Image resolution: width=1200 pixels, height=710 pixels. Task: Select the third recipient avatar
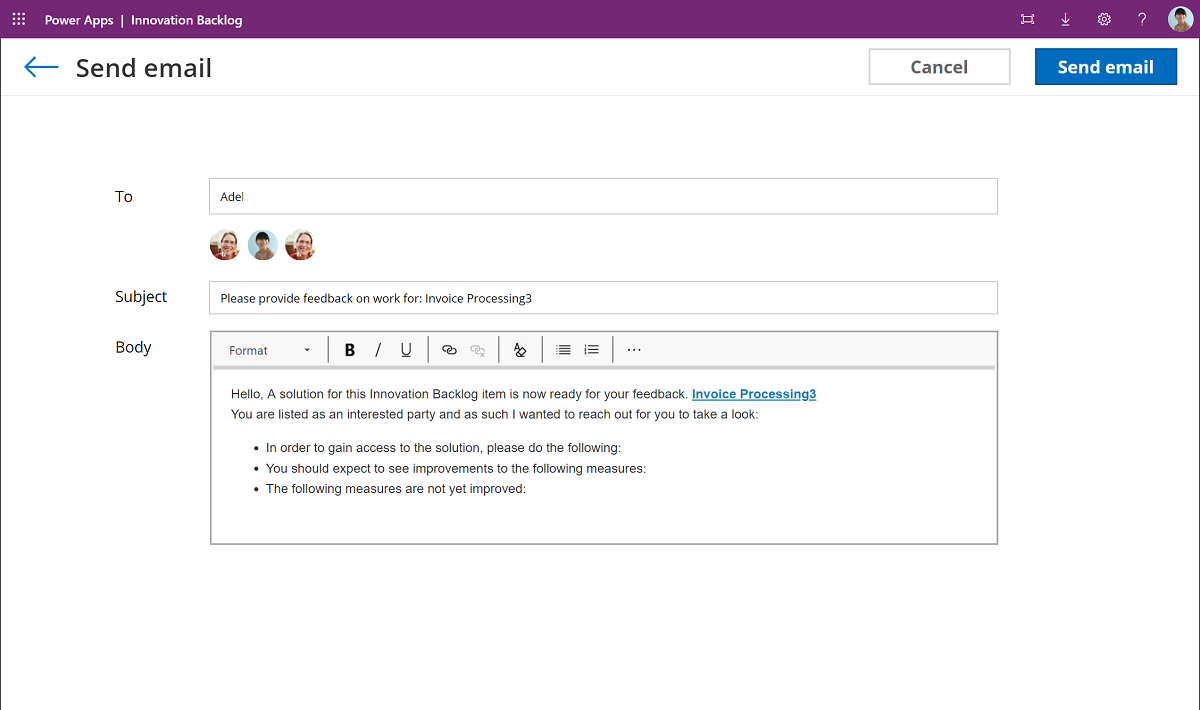(x=300, y=245)
